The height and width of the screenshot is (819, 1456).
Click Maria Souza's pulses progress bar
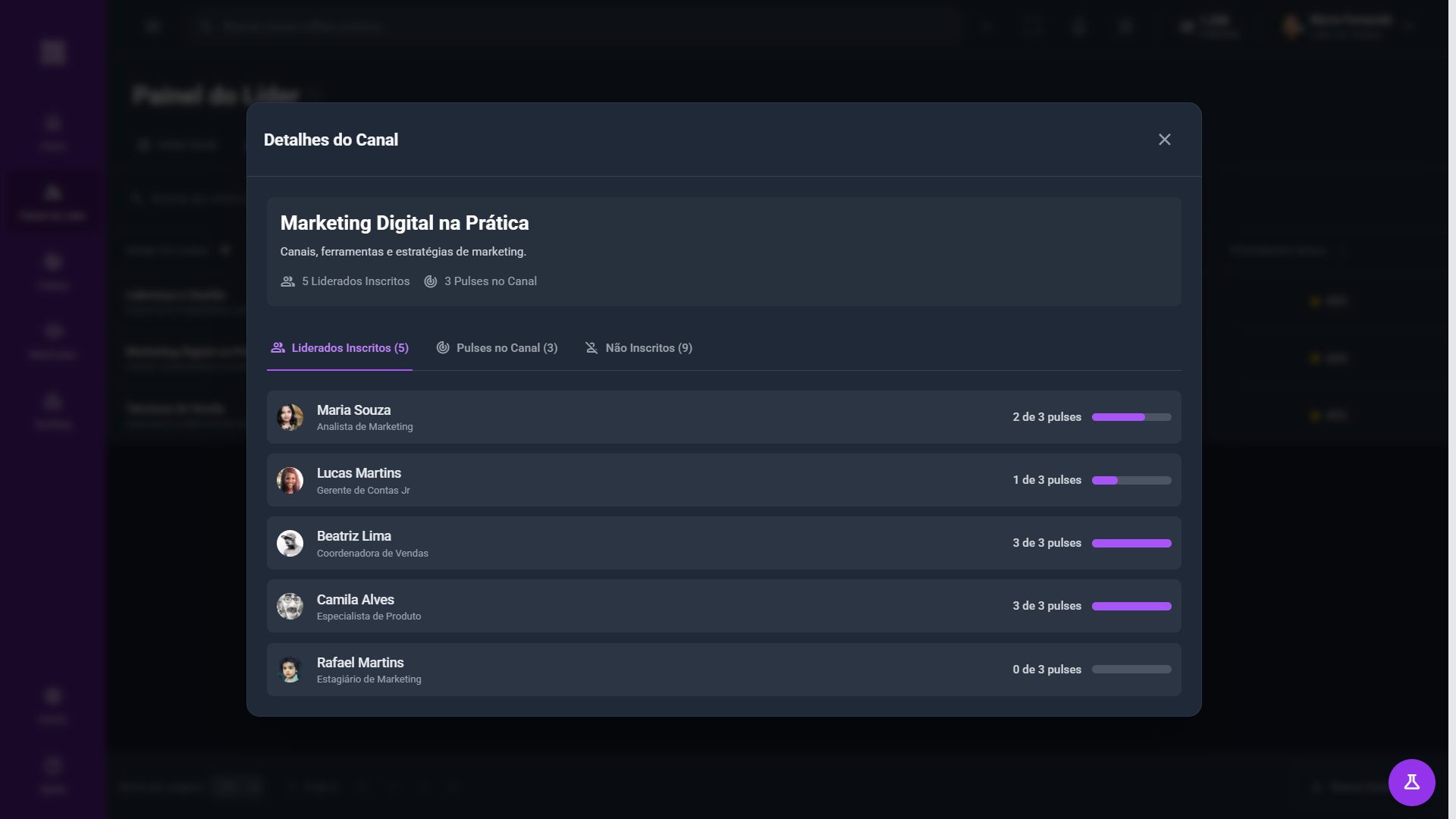[1131, 417]
